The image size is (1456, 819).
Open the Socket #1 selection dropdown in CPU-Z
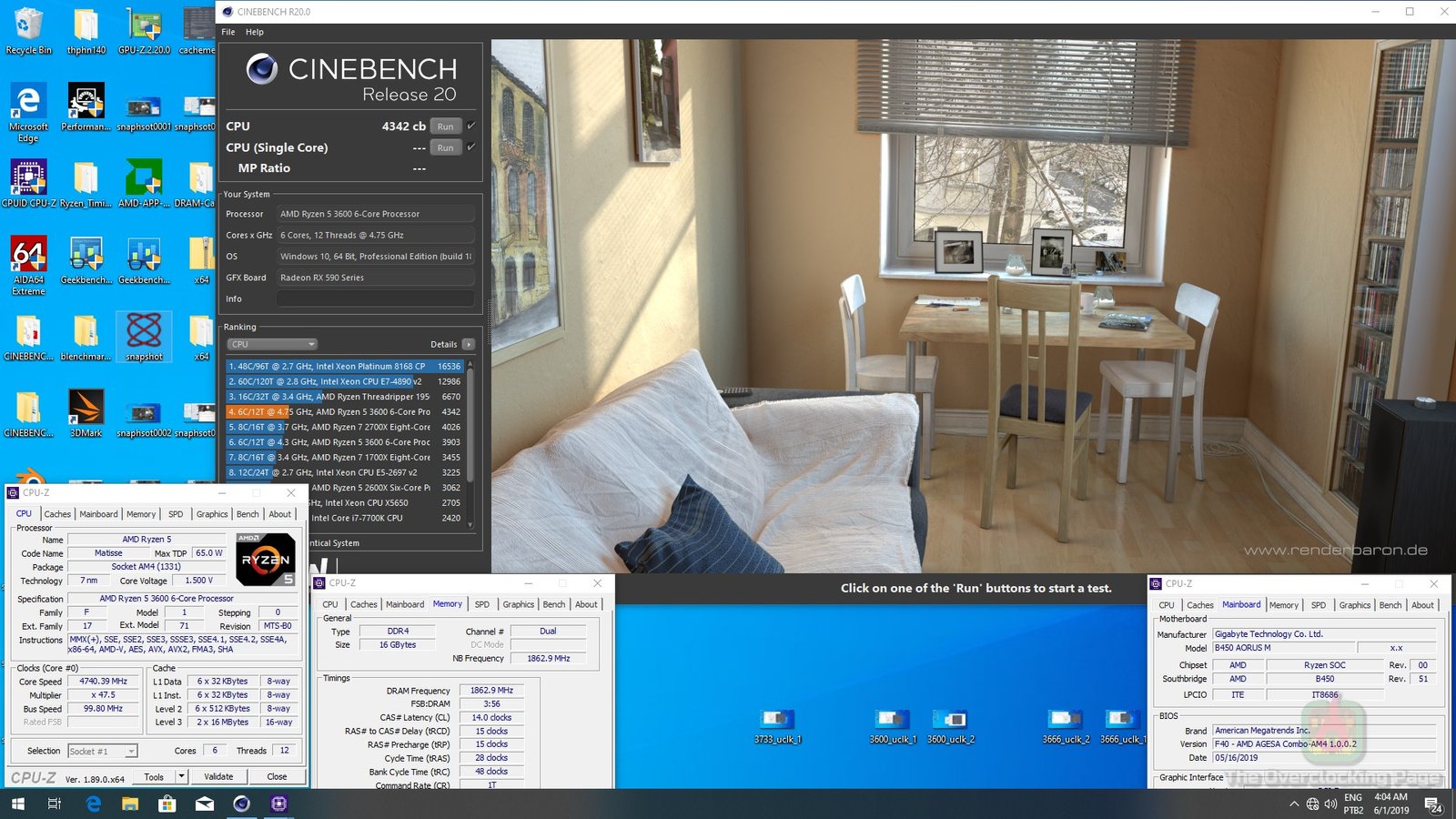pos(103,751)
